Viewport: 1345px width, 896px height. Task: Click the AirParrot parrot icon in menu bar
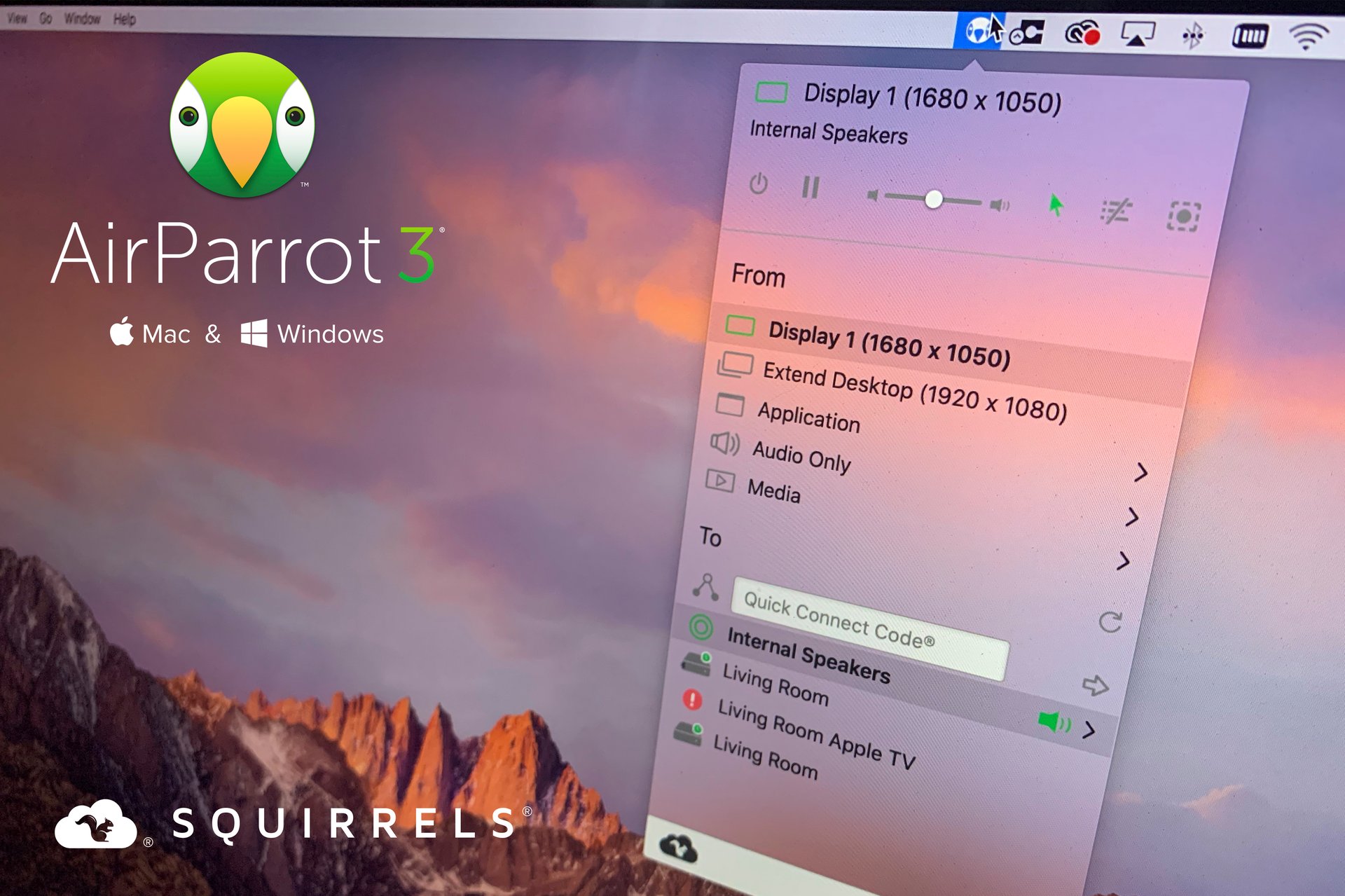(979, 29)
